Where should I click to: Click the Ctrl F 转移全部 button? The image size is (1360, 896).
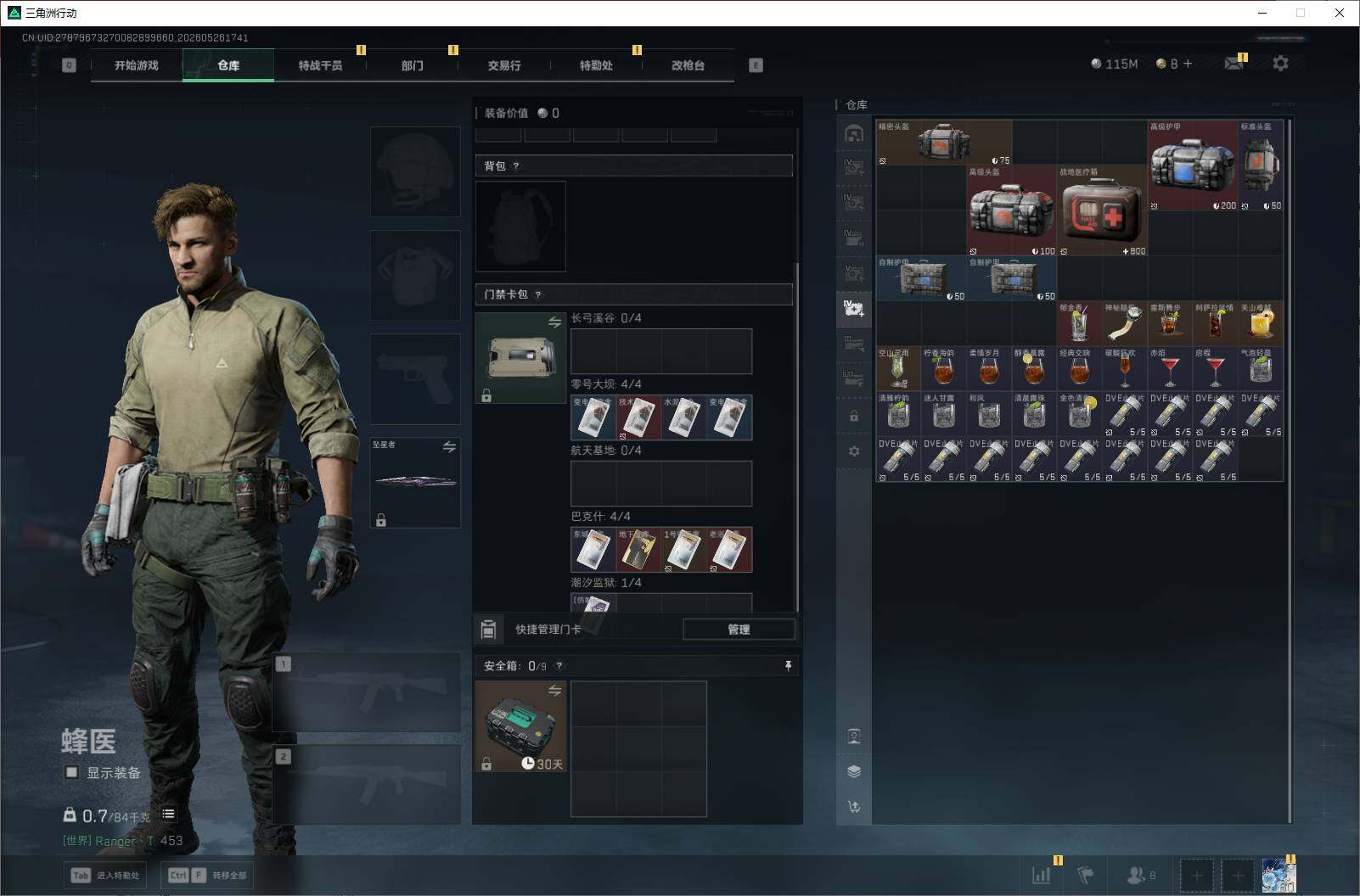pyautogui.click(x=208, y=875)
